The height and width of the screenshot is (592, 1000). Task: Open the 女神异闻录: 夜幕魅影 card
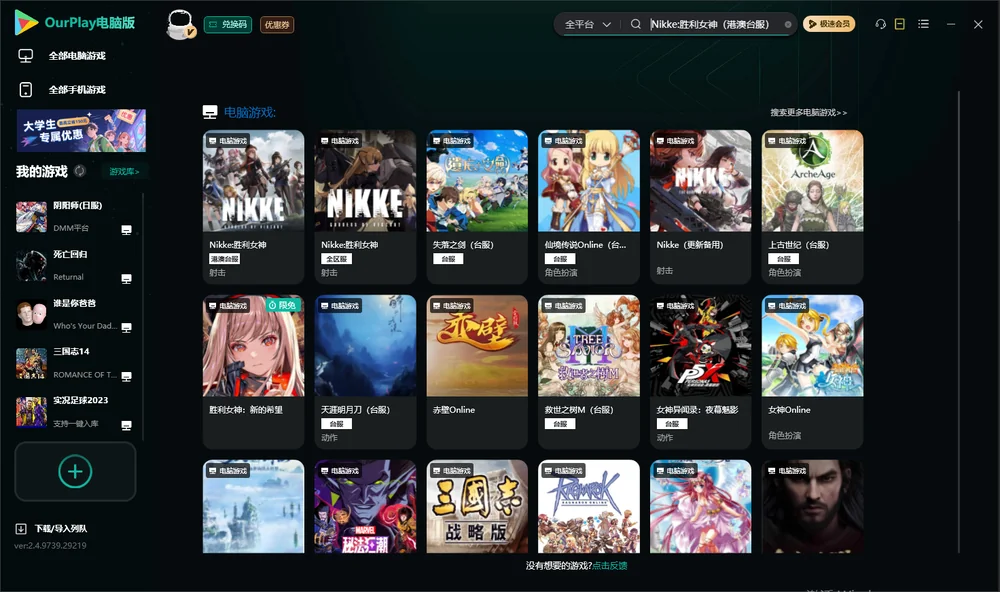coord(700,372)
